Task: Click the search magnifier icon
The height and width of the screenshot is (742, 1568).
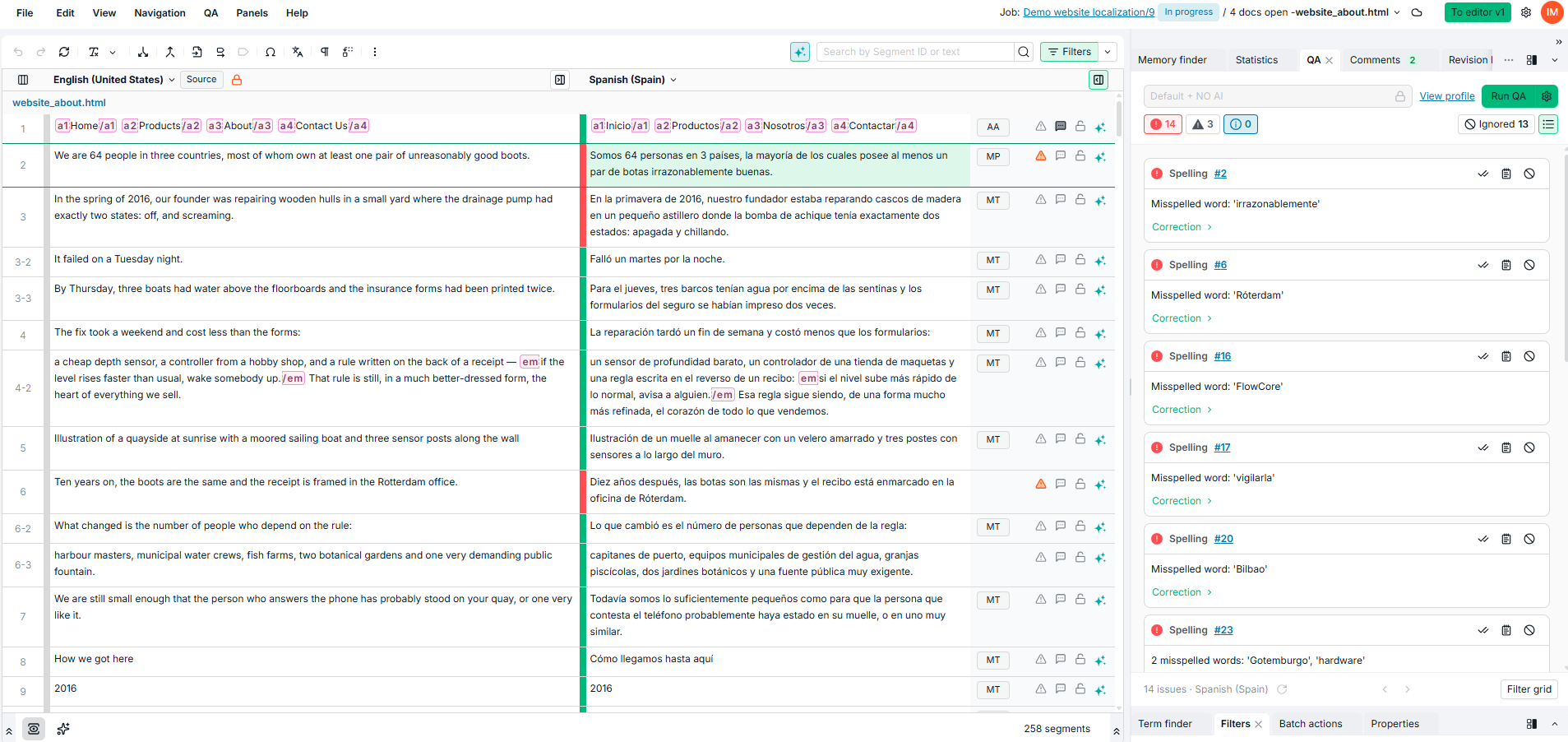Action: click(x=1024, y=52)
